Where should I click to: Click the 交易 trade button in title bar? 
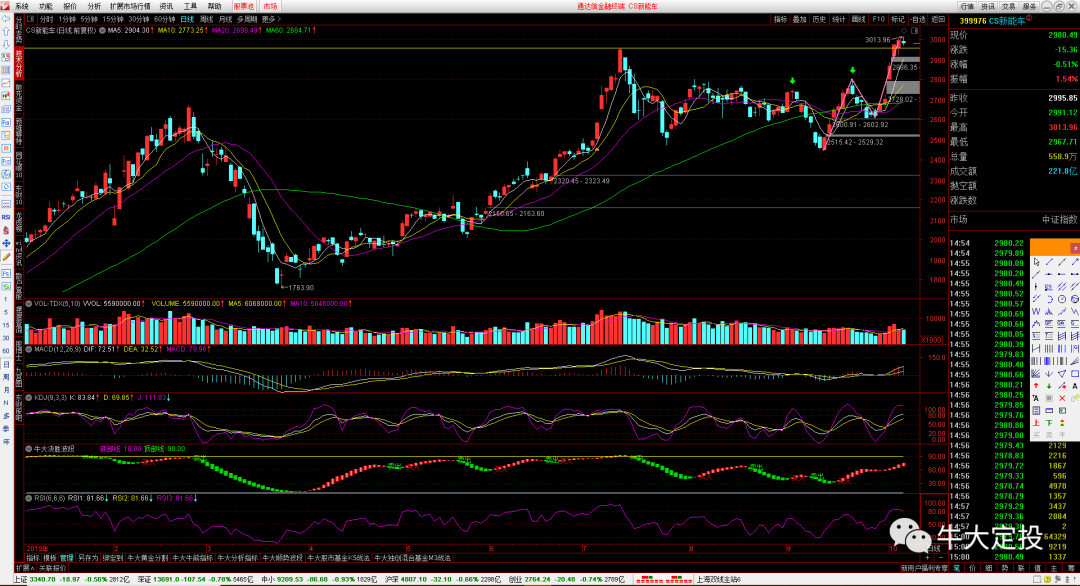pyautogui.click(x=1008, y=6)
